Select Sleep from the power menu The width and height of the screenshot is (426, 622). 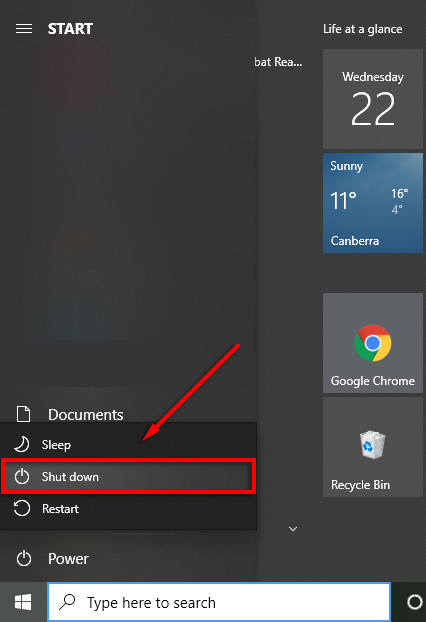point(128,444)
